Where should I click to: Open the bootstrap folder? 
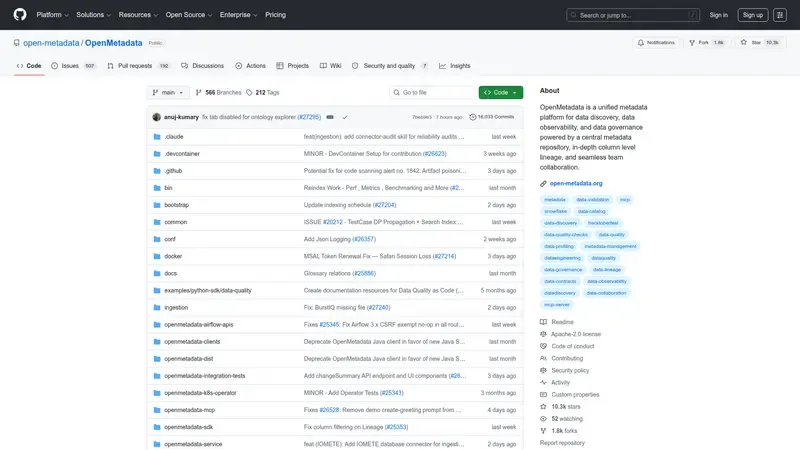coord(177,205)
